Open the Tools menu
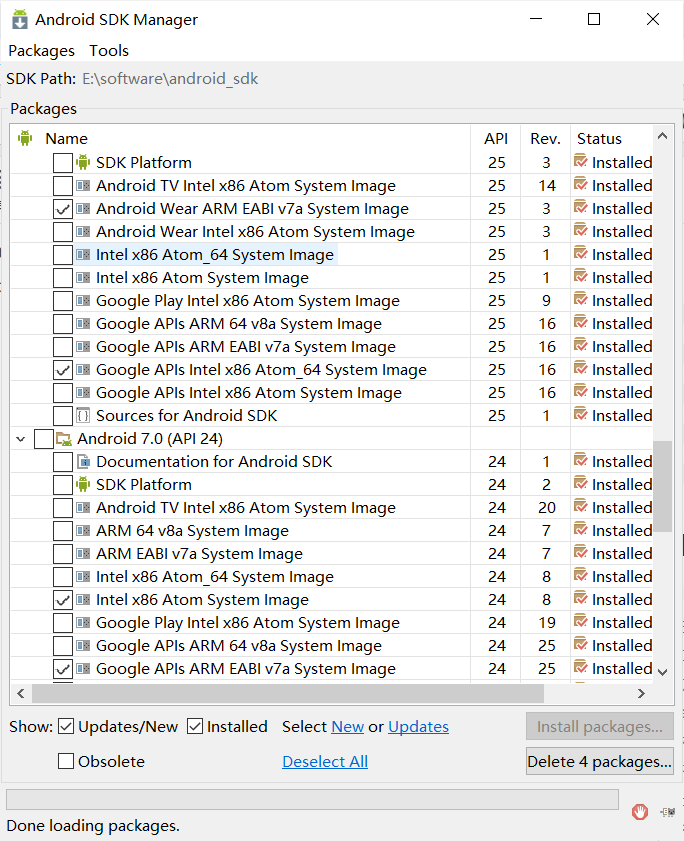 109,50
